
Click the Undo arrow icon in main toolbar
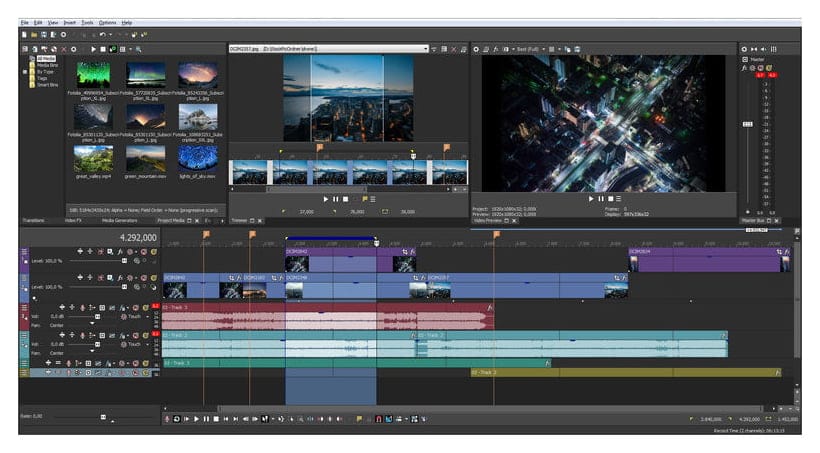[x=102, y=35]
